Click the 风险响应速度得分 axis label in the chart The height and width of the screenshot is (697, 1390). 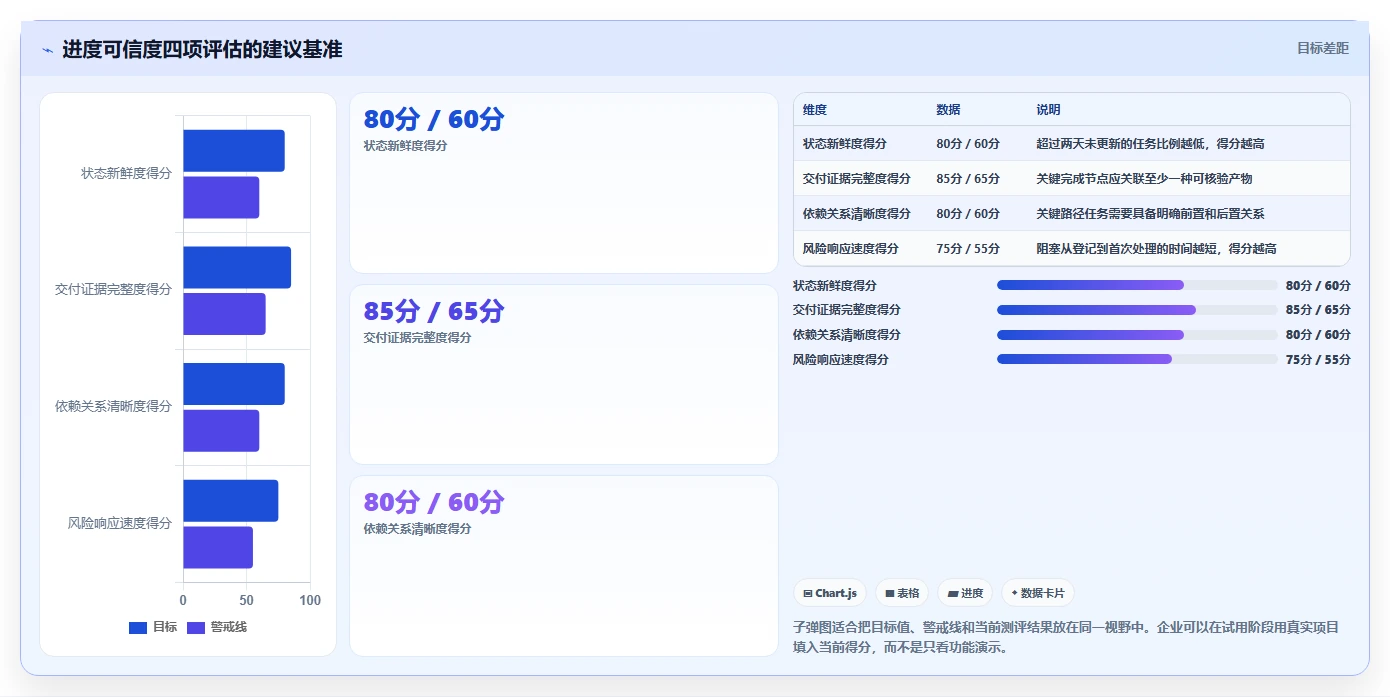[120, 523]
